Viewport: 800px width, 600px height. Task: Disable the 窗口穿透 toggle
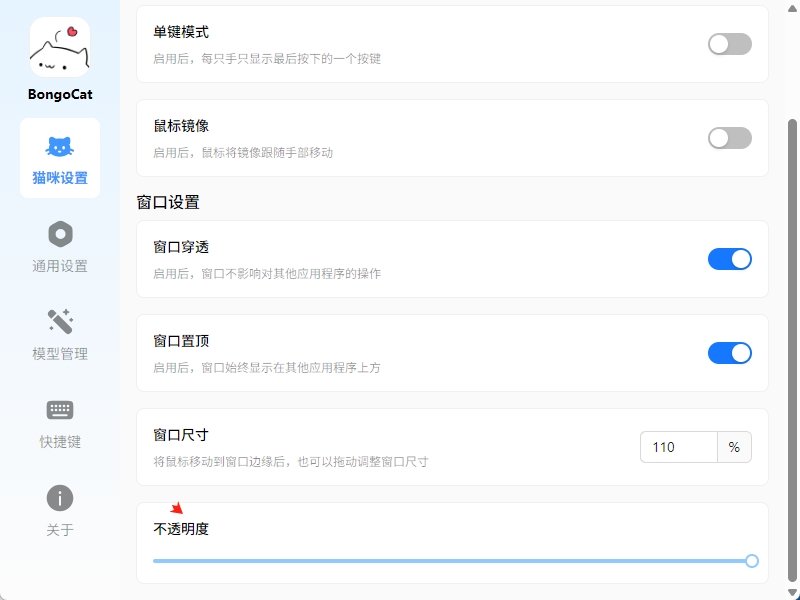[x=729, y=259]
